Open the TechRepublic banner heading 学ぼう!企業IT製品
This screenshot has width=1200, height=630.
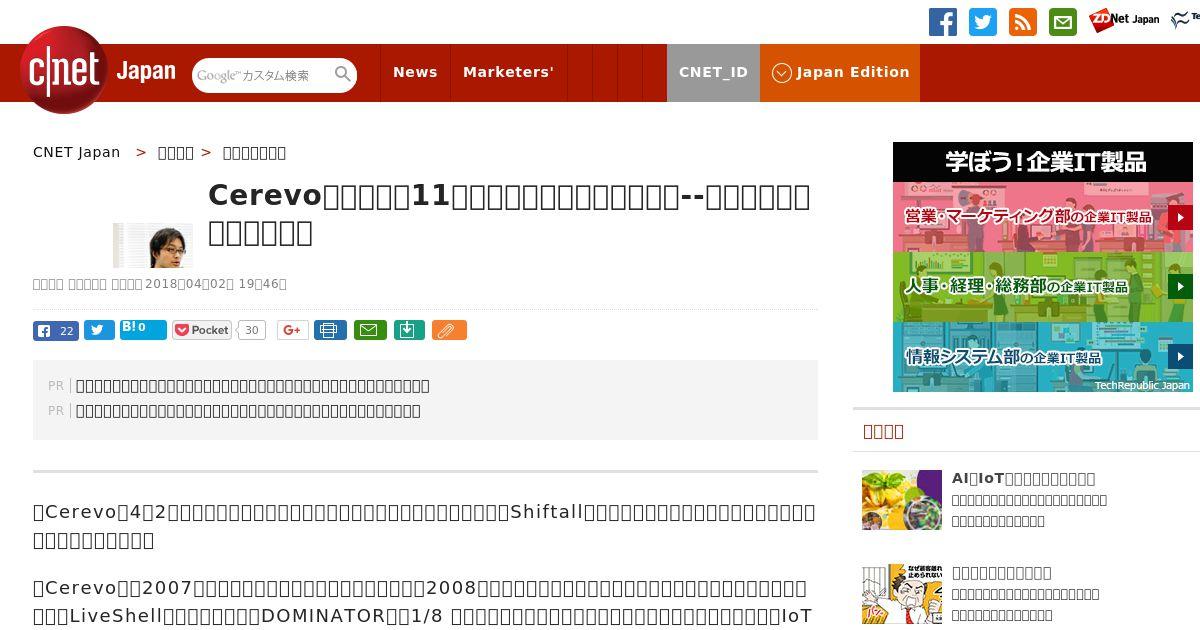pyautogui.click(x=1043, y=162)
